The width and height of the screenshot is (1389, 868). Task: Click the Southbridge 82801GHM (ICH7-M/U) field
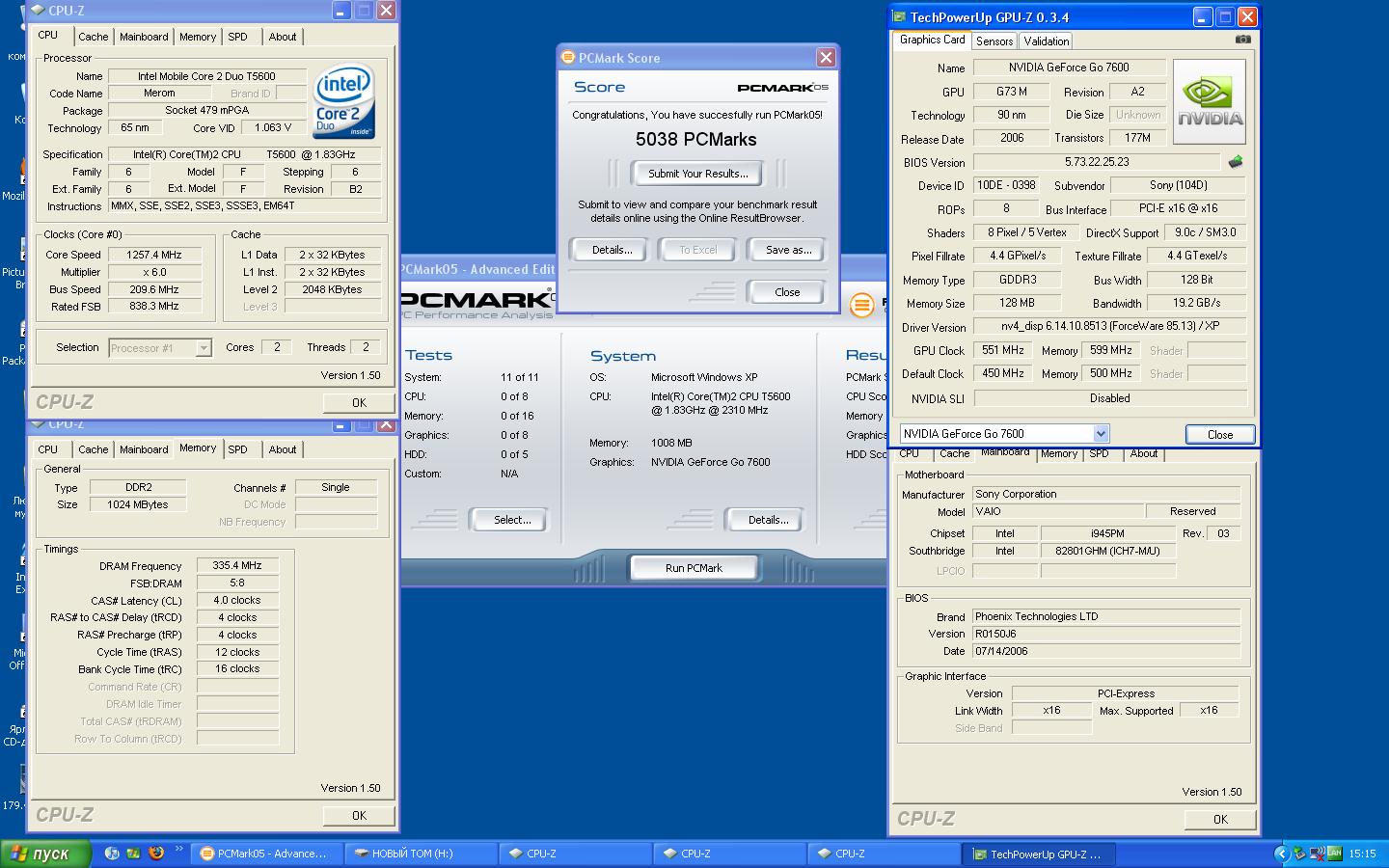point(1107,552)
